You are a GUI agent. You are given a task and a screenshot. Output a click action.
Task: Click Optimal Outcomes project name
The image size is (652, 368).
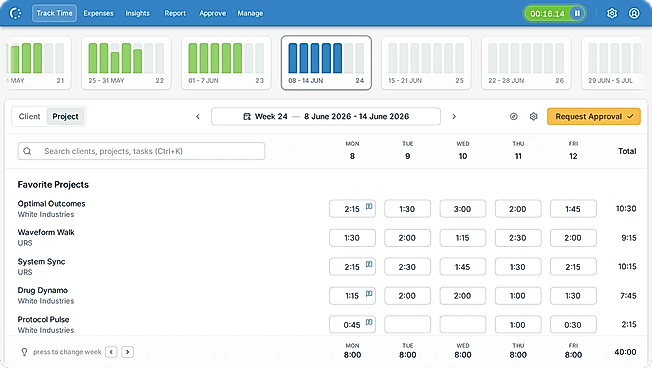52,204
